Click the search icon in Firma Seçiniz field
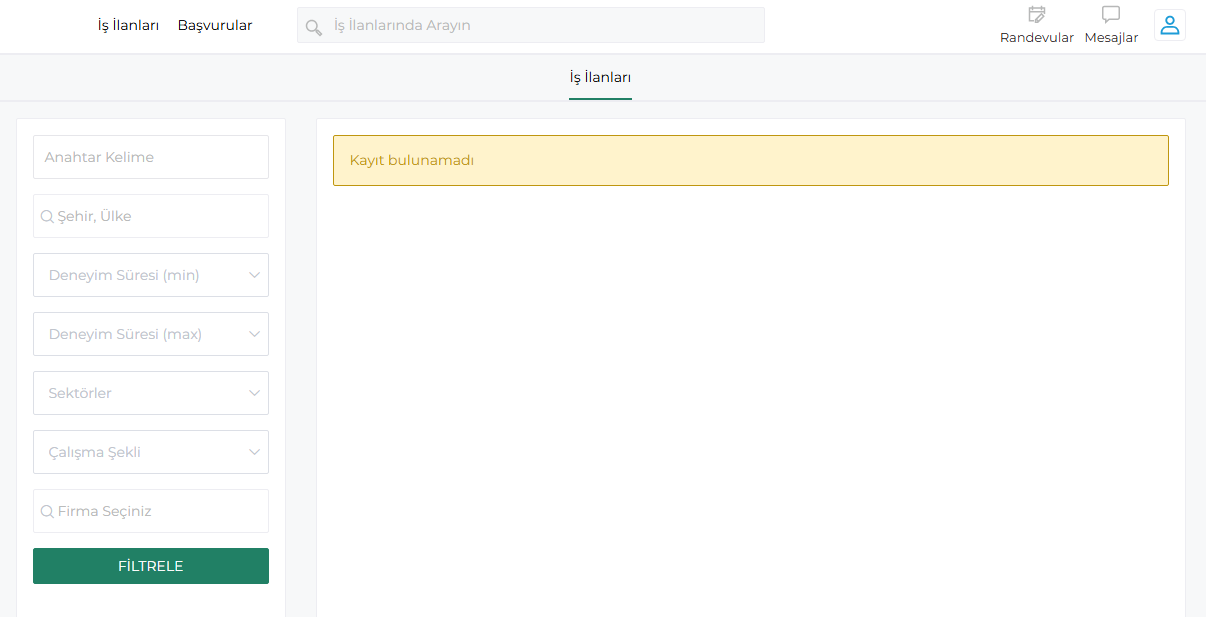Viewport: 1206px width, 617px height. tap(47, 511)
